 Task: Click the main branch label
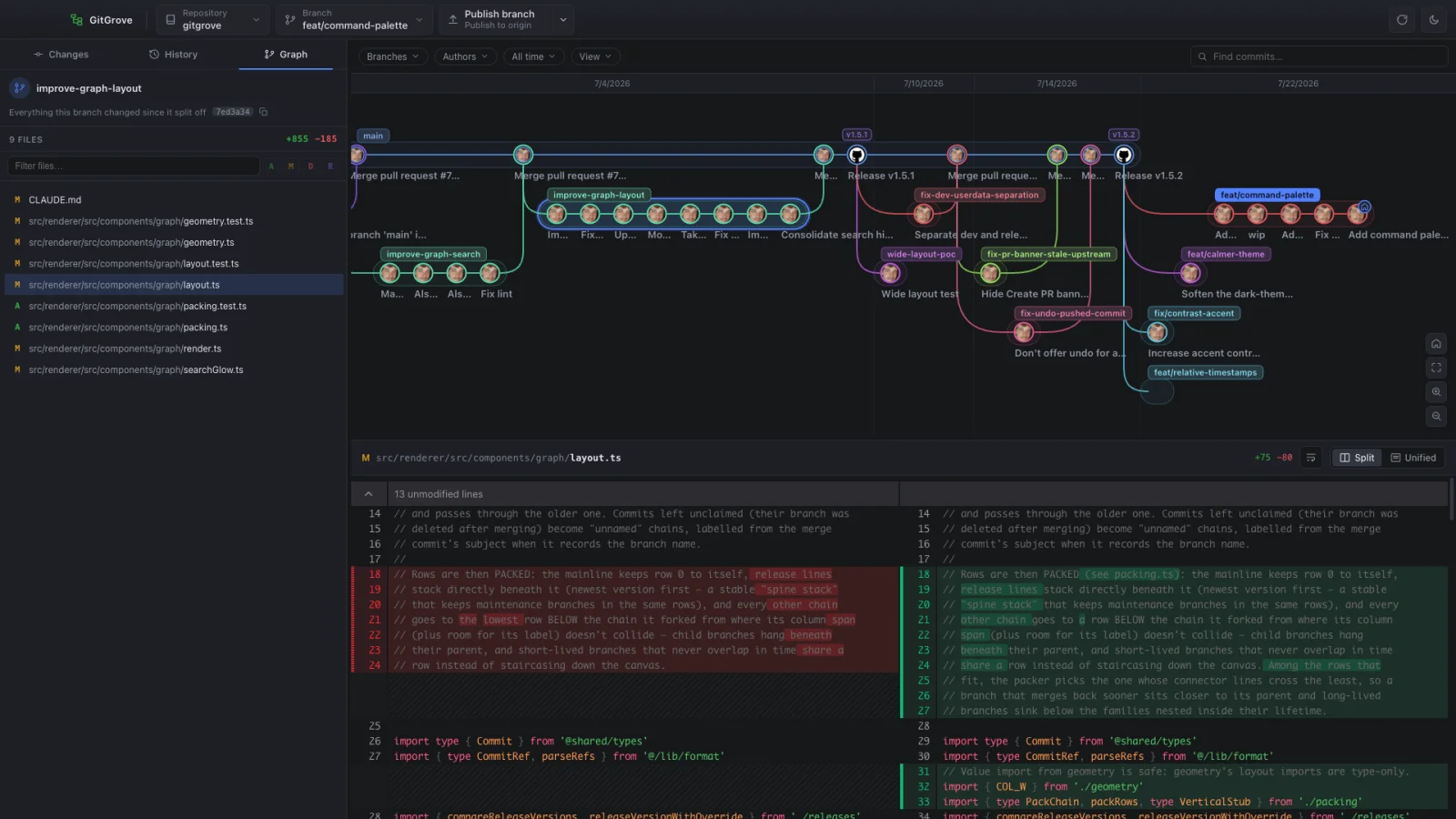[x=373, y=136]
